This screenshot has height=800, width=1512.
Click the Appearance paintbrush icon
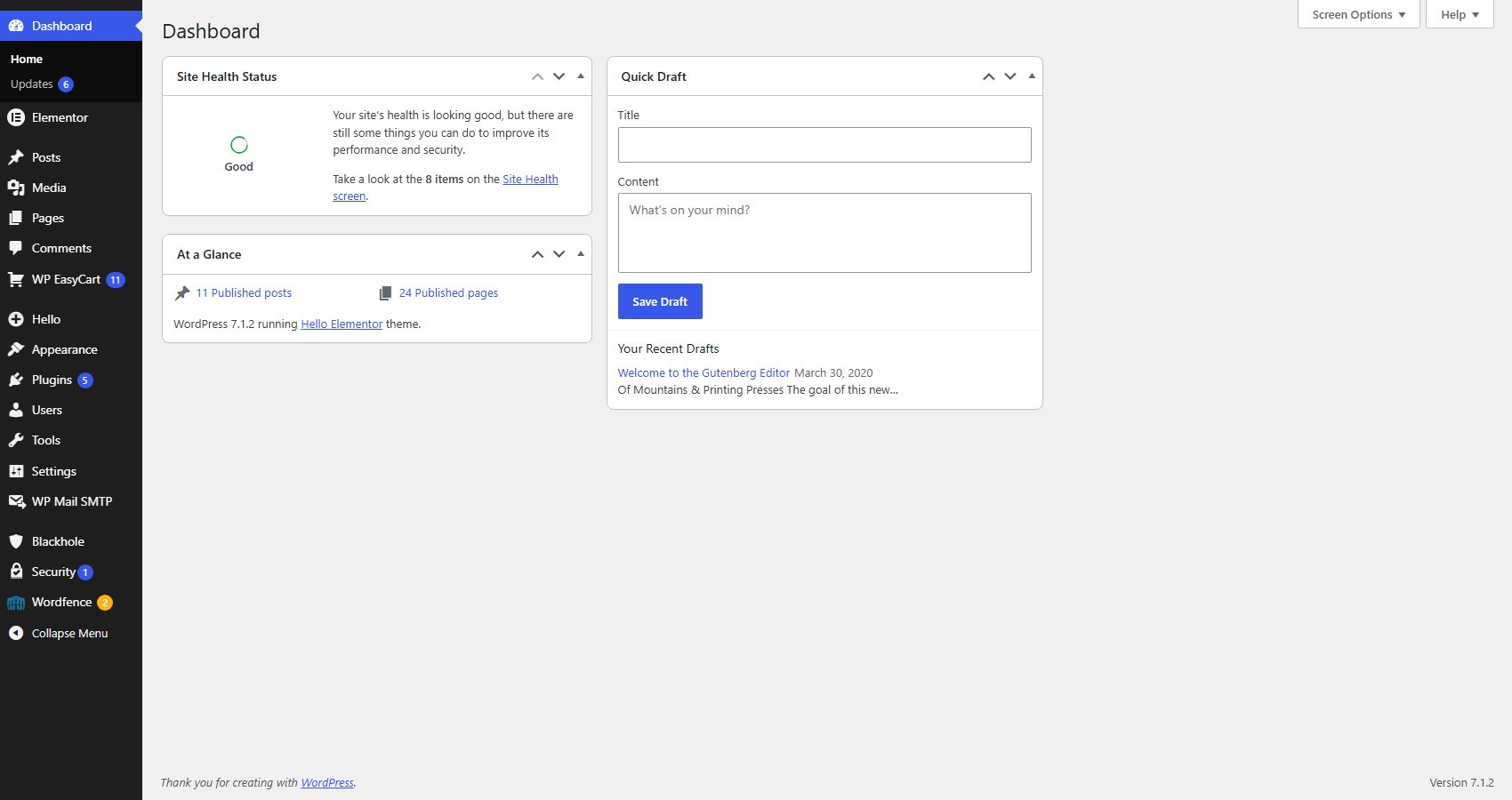pyautogui.click(x=16, y=349)
